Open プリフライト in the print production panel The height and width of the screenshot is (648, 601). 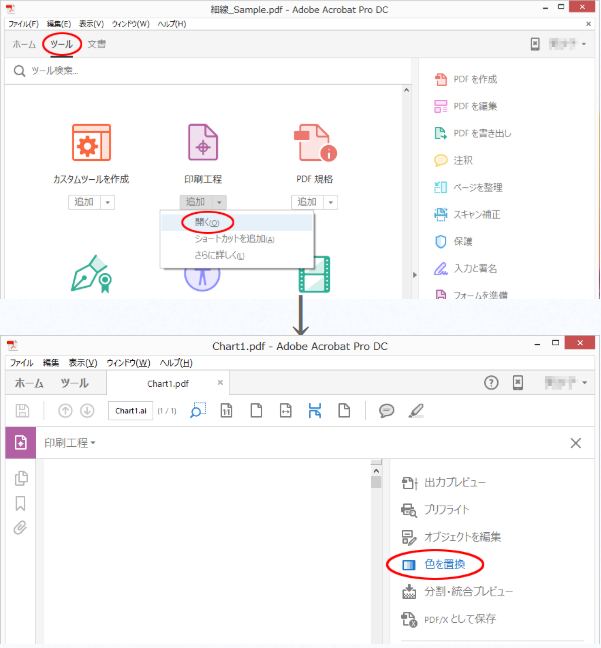coord(435,510)
